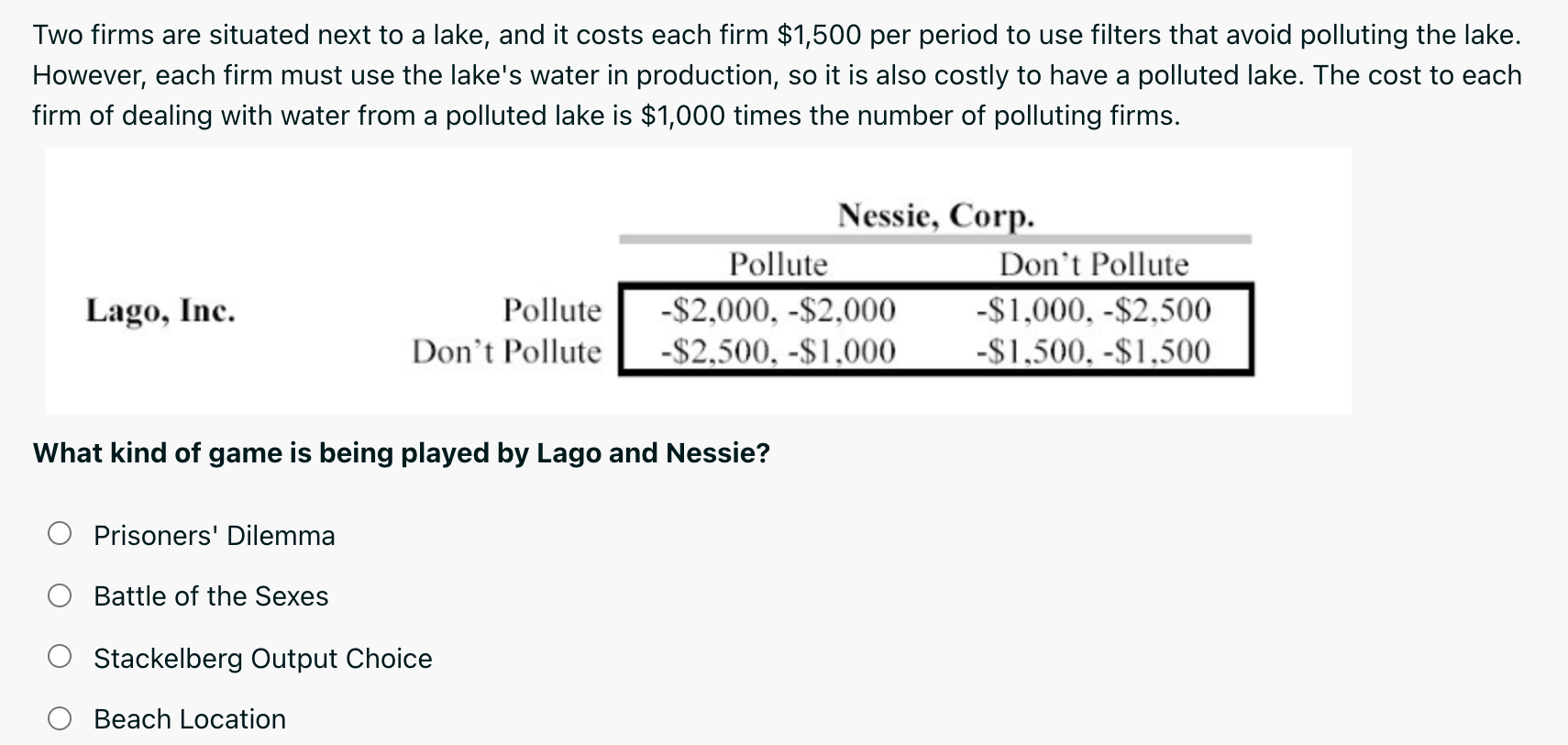Image resolution: width=1568 pixels, height=745 pixels.
Task: Pick the Beach Location radio button
Action: [x=61, y=718]
